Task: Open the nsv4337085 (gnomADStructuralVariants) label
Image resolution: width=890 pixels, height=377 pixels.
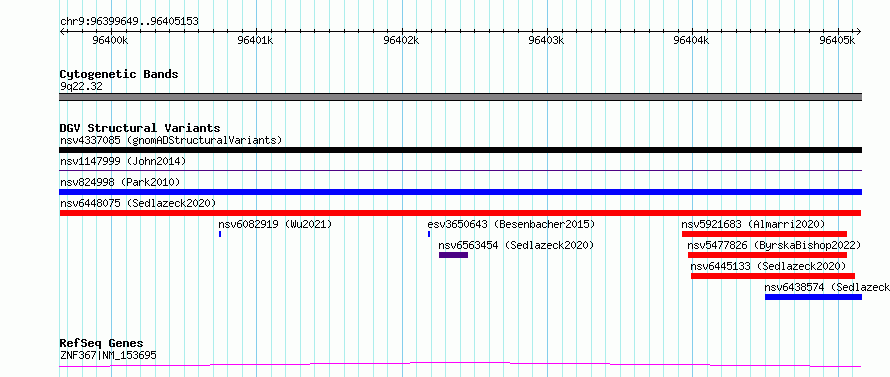Action: point(171,140)
